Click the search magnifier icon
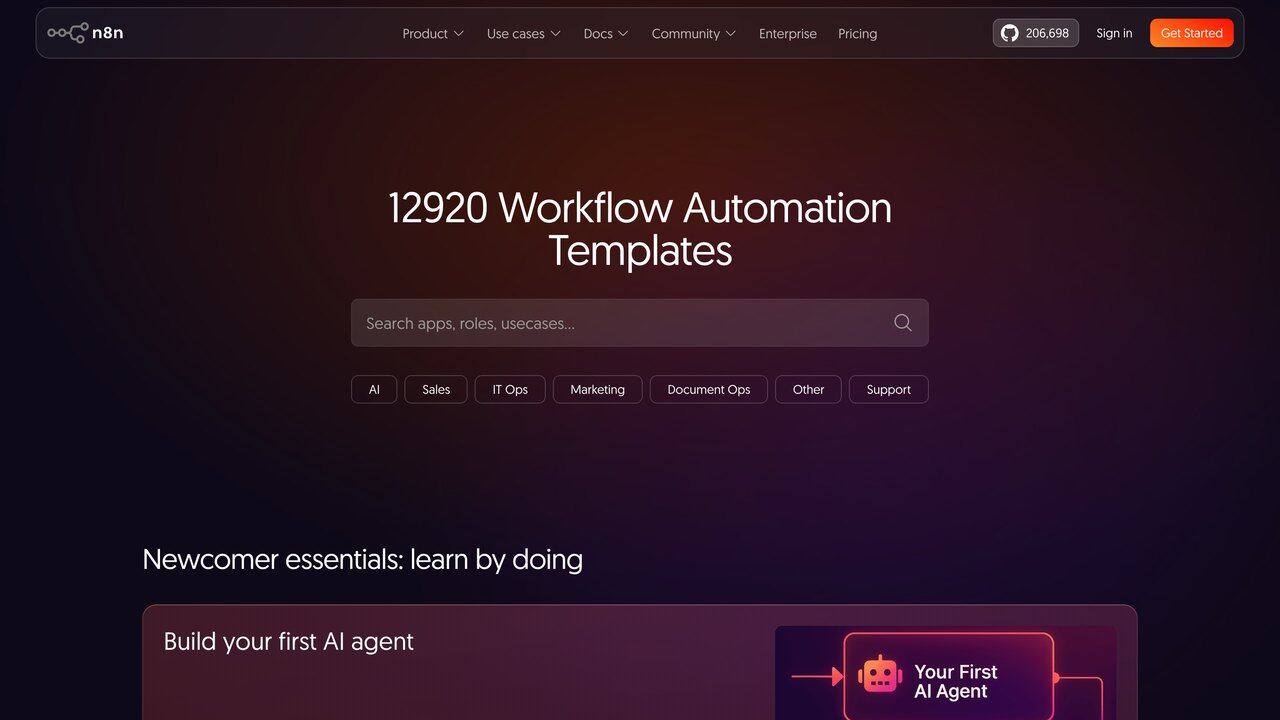Image resolution: width=1280 pixels, height=720 pixels. (902, 323)
